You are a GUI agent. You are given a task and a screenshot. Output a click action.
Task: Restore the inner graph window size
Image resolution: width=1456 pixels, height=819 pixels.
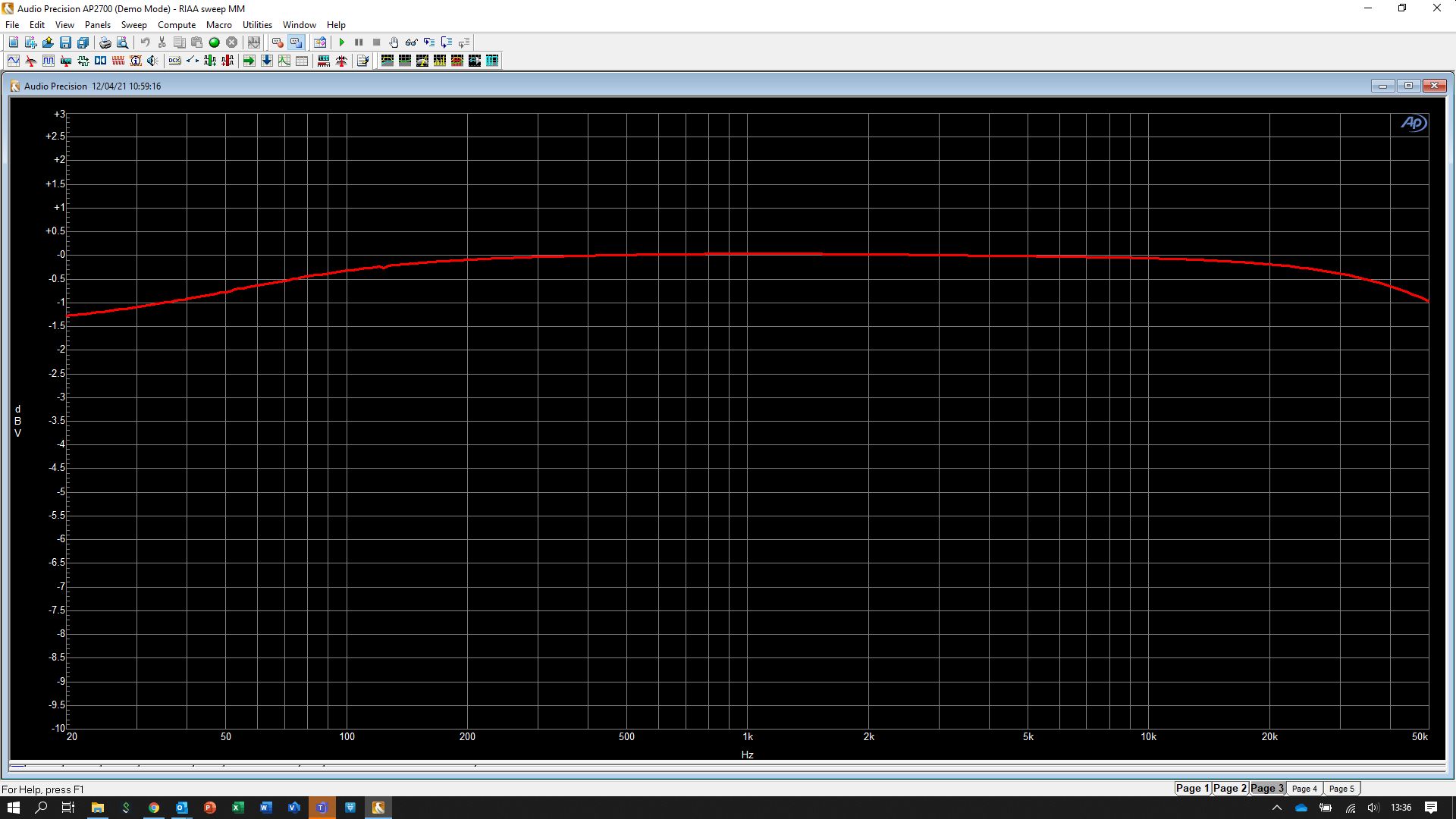point(1408,86)
